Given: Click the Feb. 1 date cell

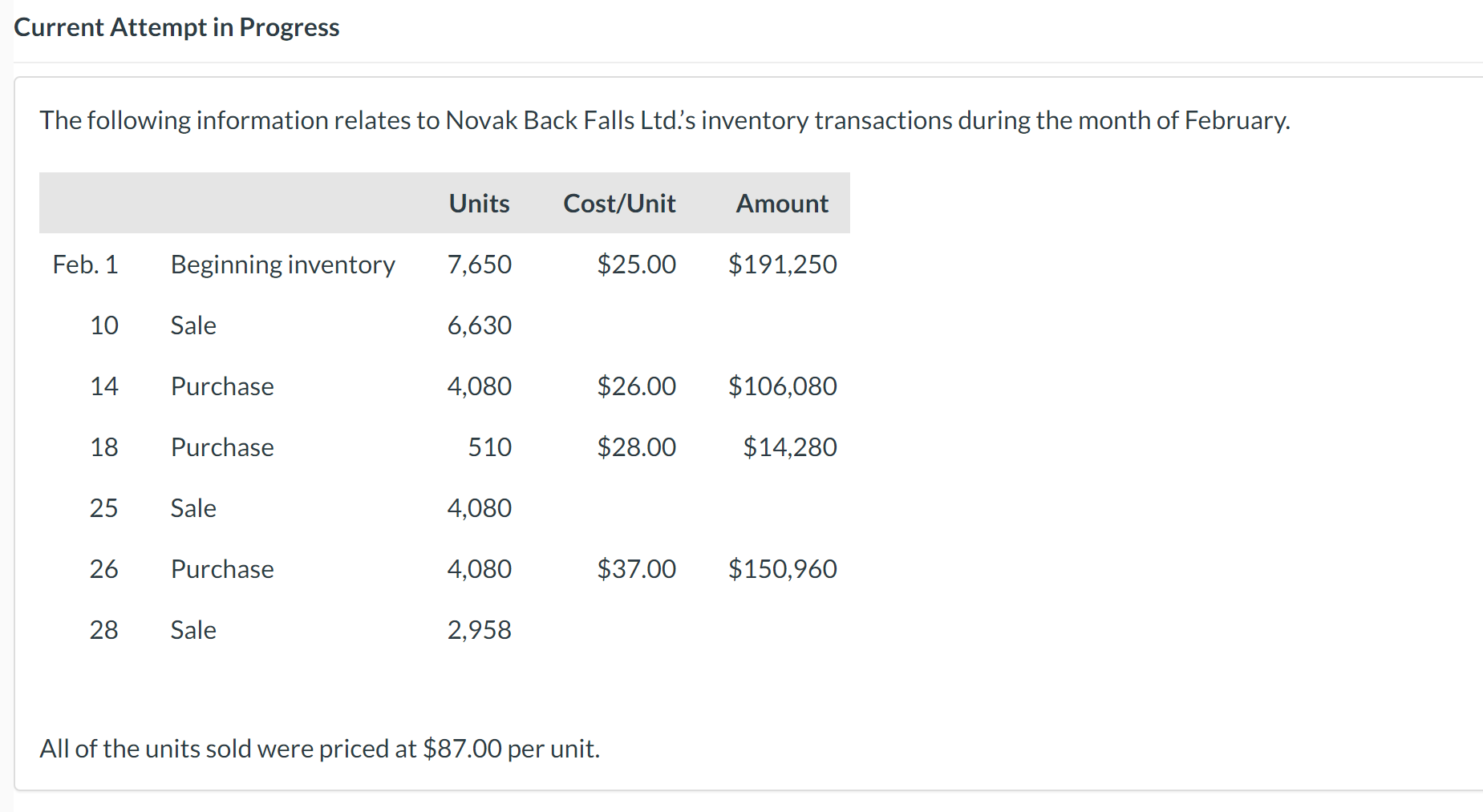Looking at the screenshot, I should (x=85, y=265).
